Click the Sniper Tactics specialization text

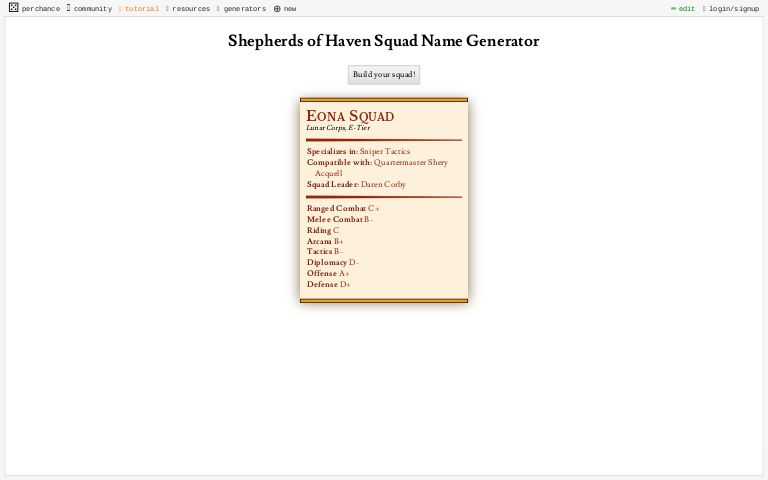tap(385, 151)
